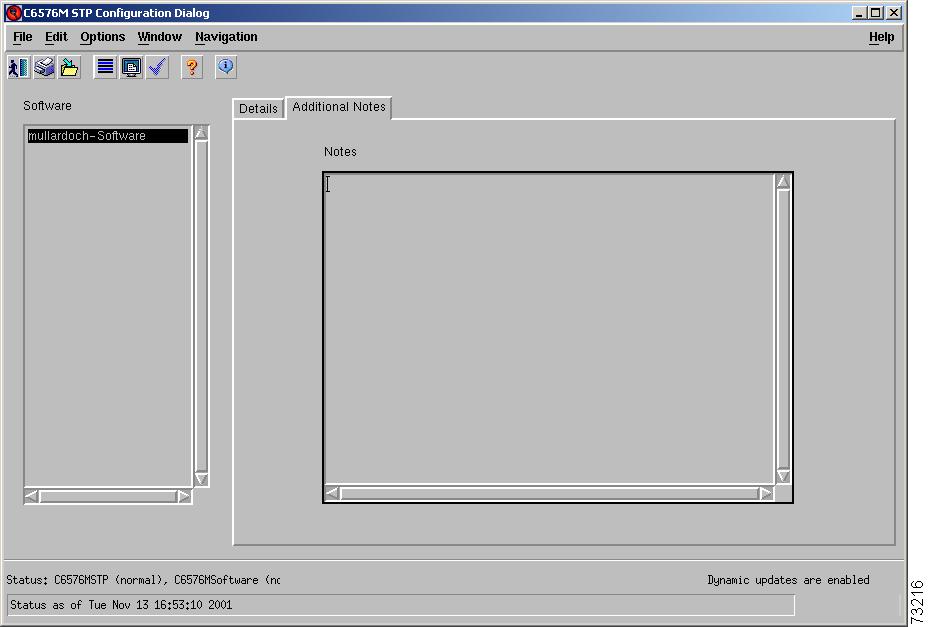
Task: Click the blue checkmark toolbar icon
Action: point(157,67)
